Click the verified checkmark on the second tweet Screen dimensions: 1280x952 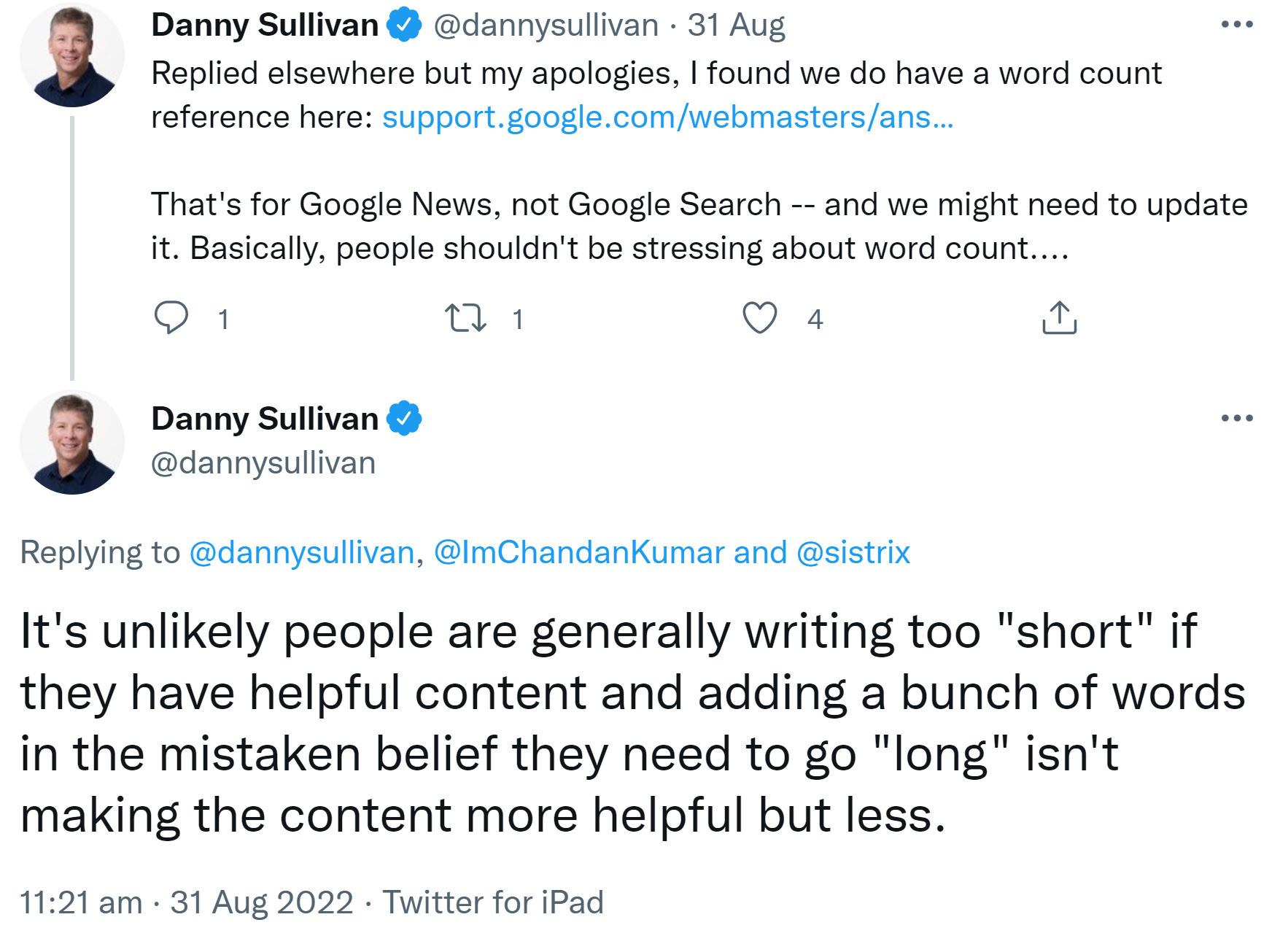click(x=405, y=417)
